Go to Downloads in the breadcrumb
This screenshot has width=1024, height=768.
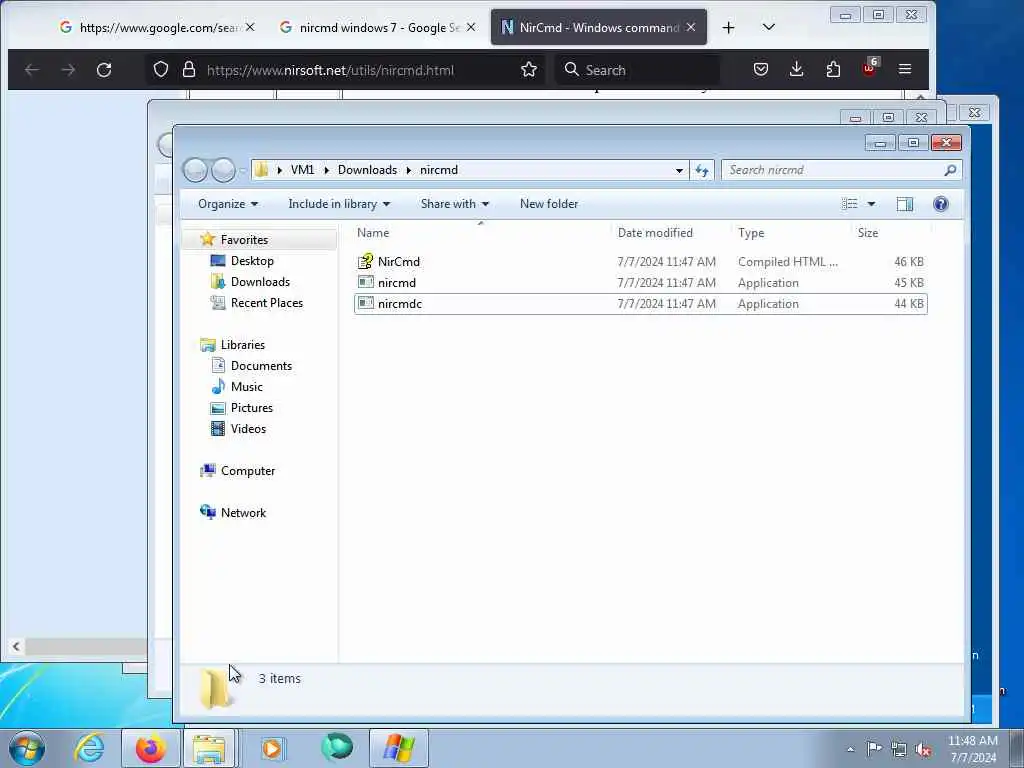(367, 170)
